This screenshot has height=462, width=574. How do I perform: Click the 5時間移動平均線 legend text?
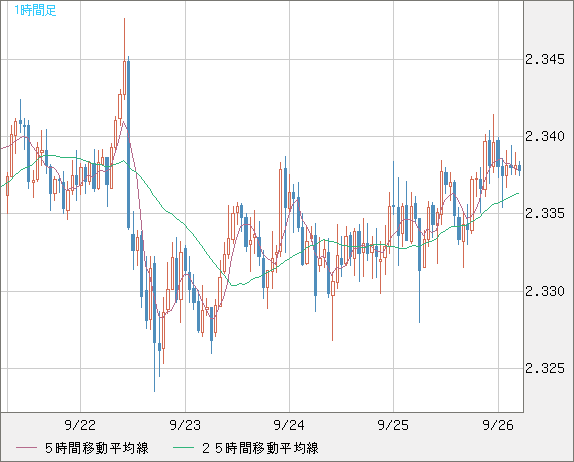click(97, 448)
